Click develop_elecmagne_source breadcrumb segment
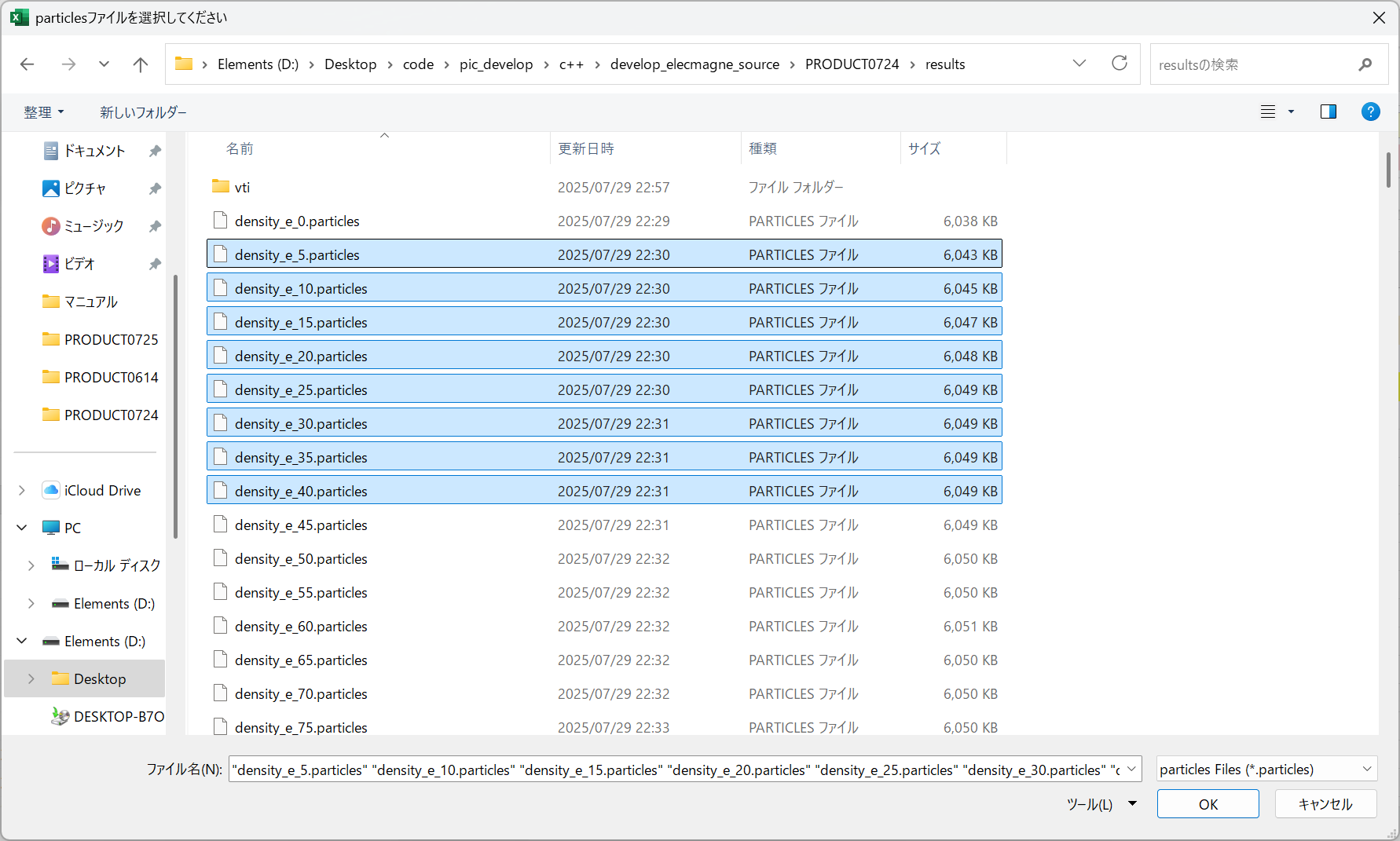The image size is (1400, 841). click(695, 64)
